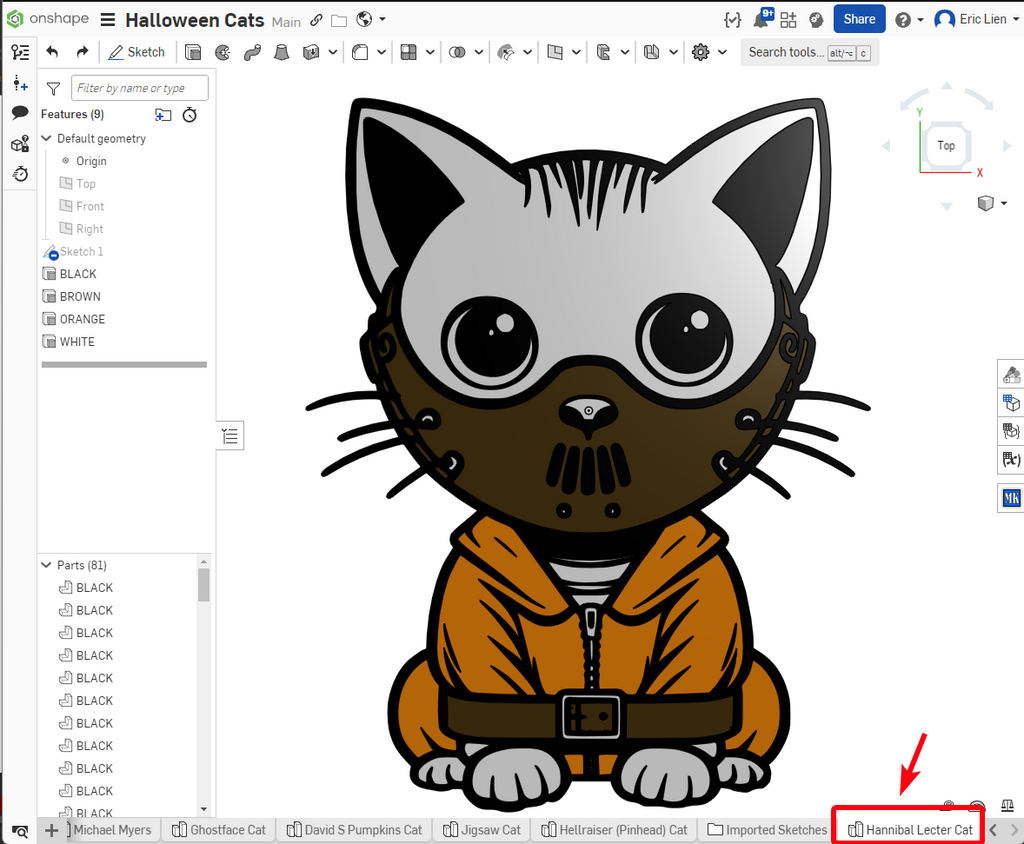This screenshot has height=844, width=1024.
Task: Select the Modify fillet surface tool
Action: [505, 52]
